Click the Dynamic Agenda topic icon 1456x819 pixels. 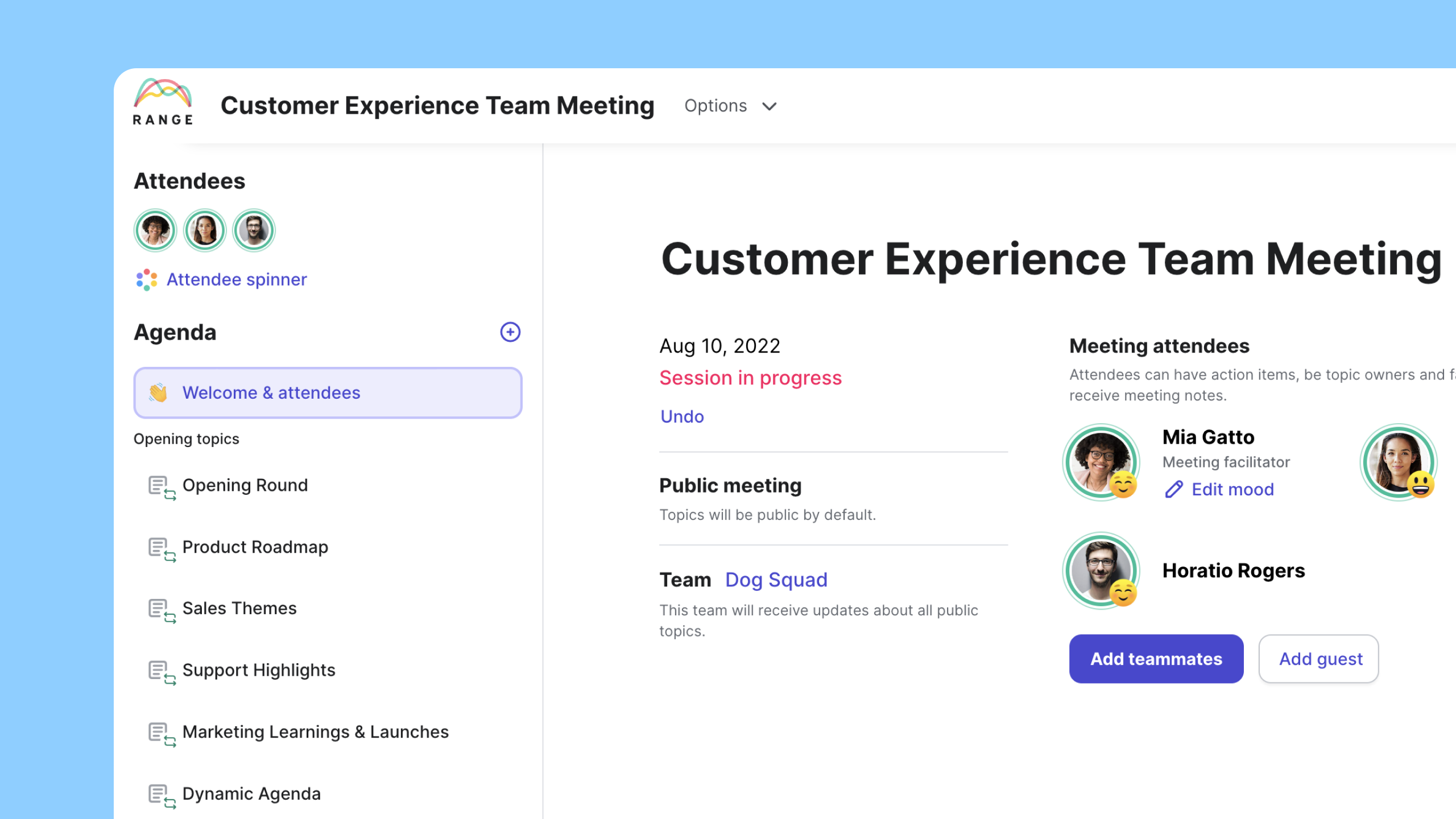tap(162, 796)
